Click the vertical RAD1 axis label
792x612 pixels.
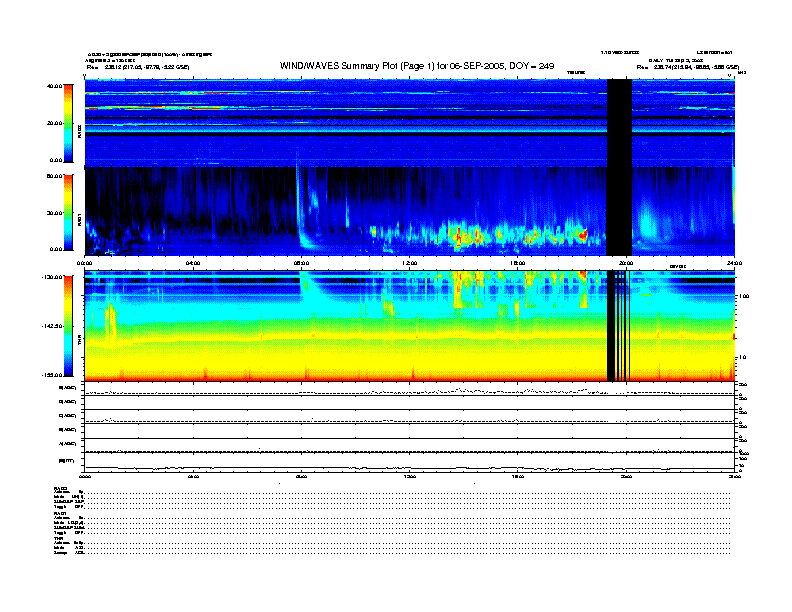[79, 219]
